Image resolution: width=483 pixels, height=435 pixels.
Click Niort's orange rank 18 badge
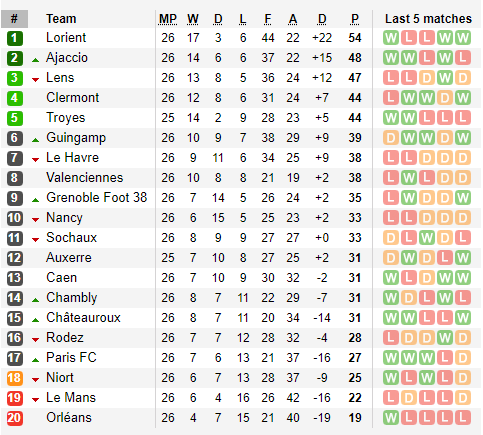pyautogui.click(x=15, y=378)
